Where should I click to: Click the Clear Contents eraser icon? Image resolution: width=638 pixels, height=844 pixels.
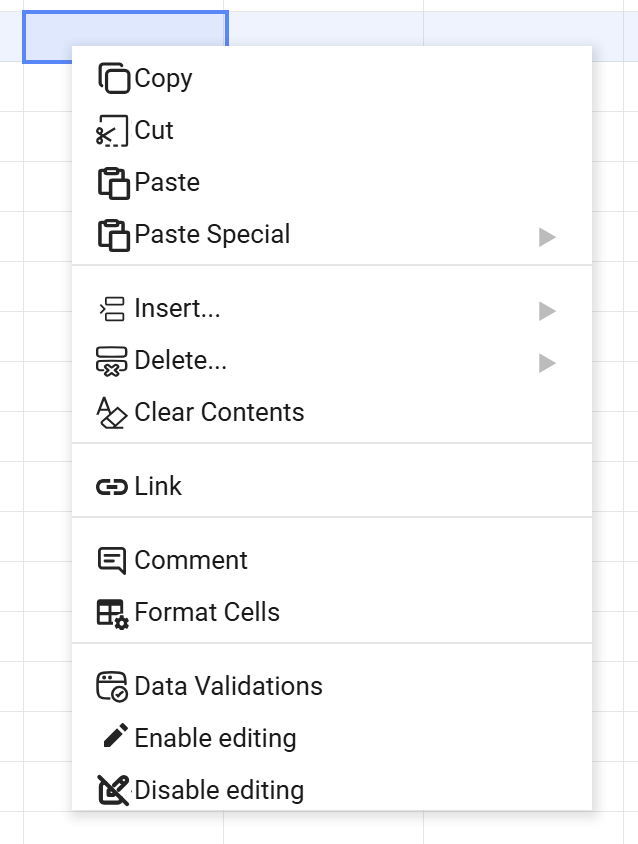click(112, 413)
